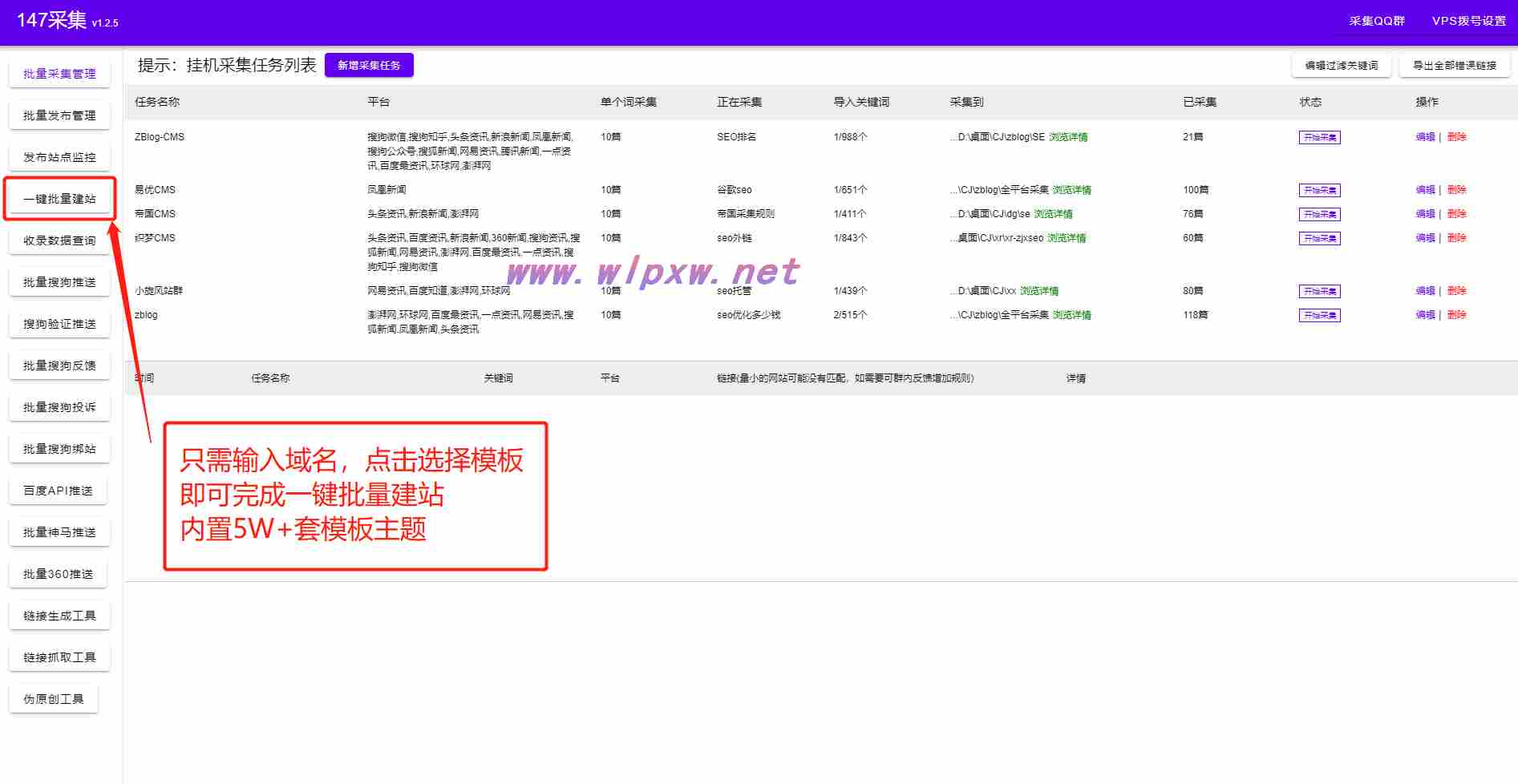Start collection for 帝国CMS task
This screenshot has height=784, width=1518.
pos(1319,215)
